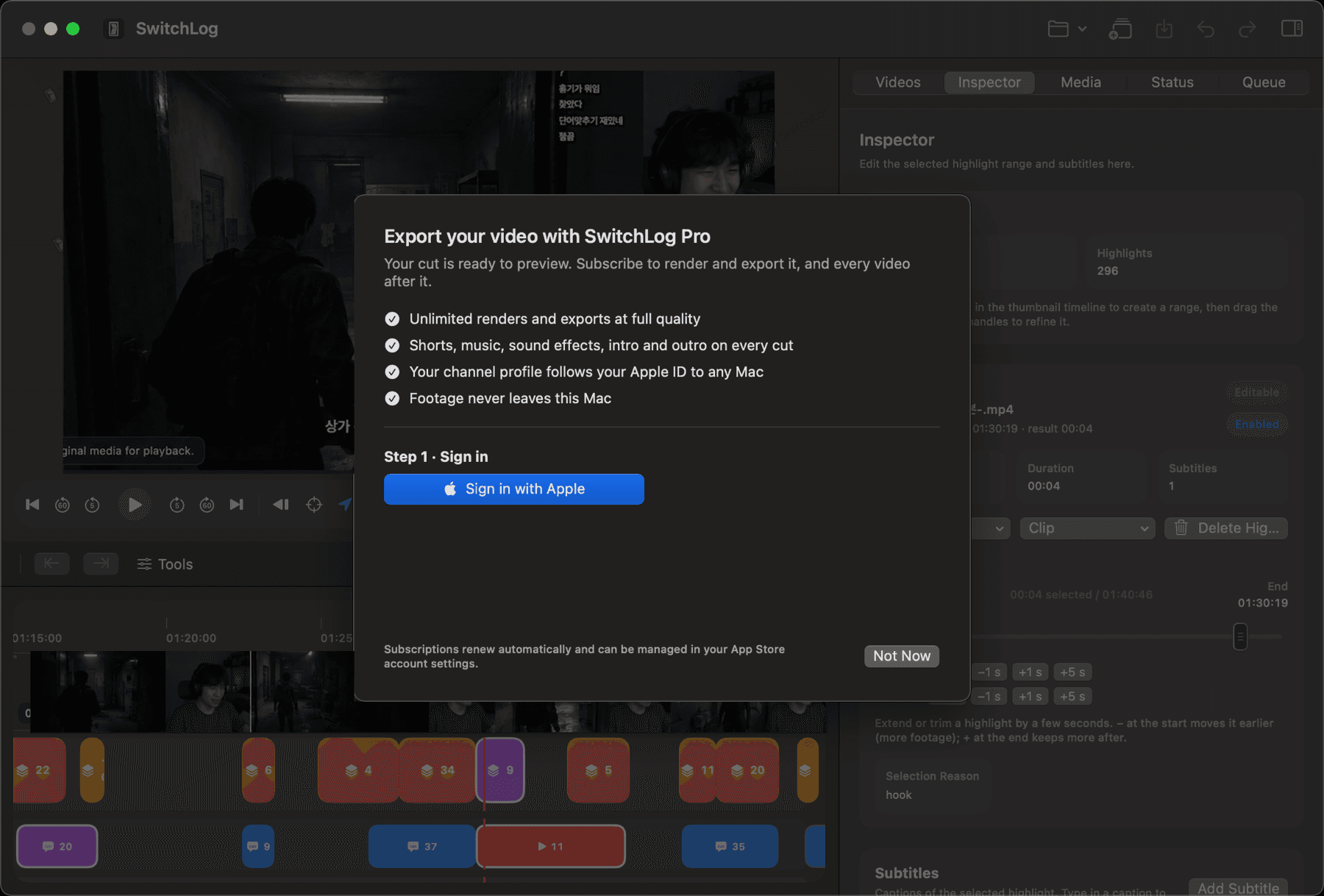Start playback with the Play button
This screenshot has width=1324, height=896.
(135, 505)
